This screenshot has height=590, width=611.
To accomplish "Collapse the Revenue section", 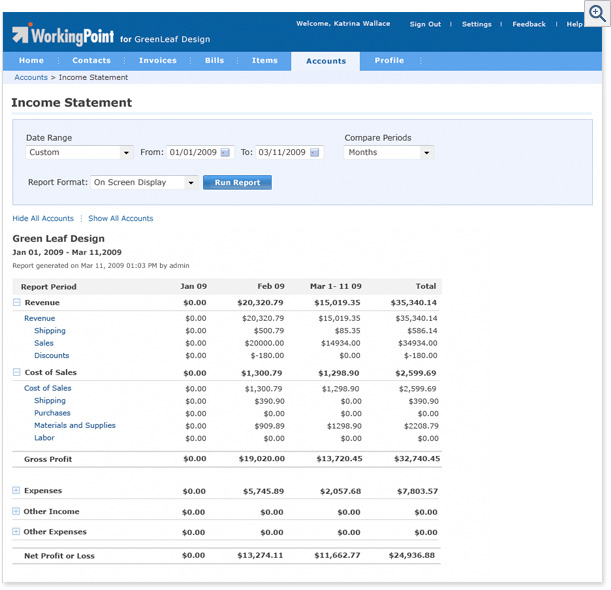I will [16, 302].
